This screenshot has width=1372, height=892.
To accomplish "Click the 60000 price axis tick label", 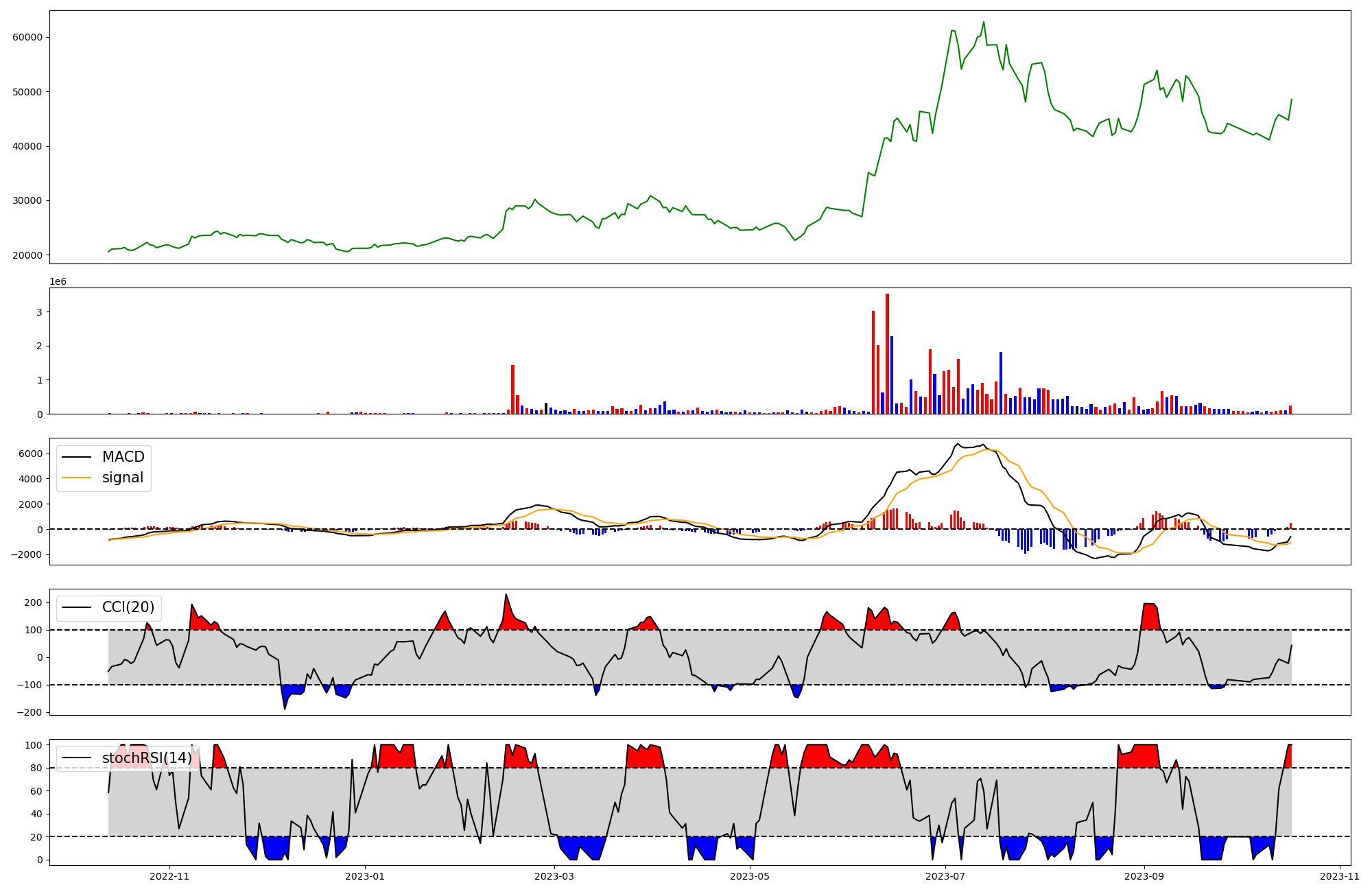I will tap(27, 37).
